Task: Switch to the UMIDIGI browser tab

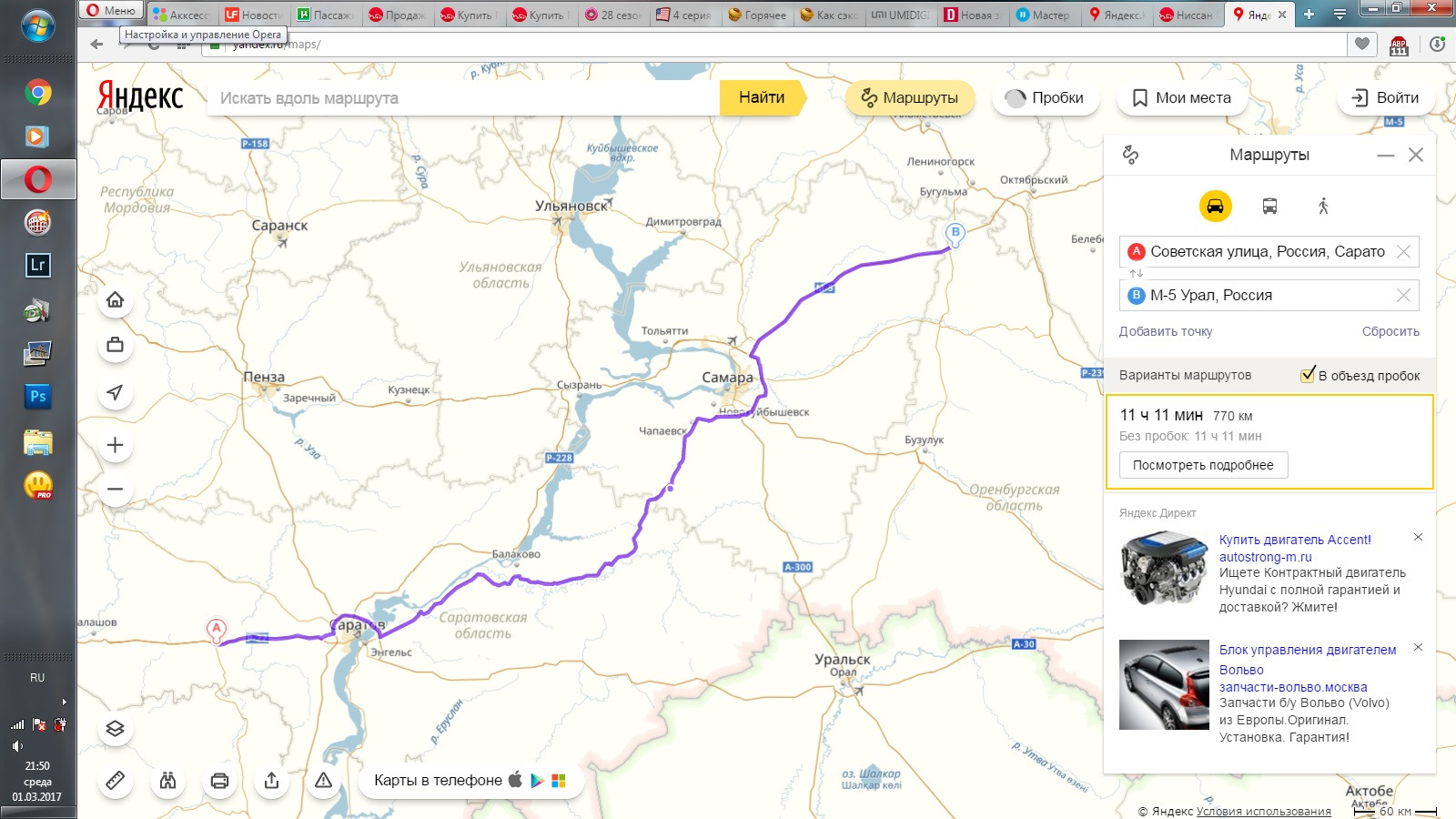Action: 902,15
